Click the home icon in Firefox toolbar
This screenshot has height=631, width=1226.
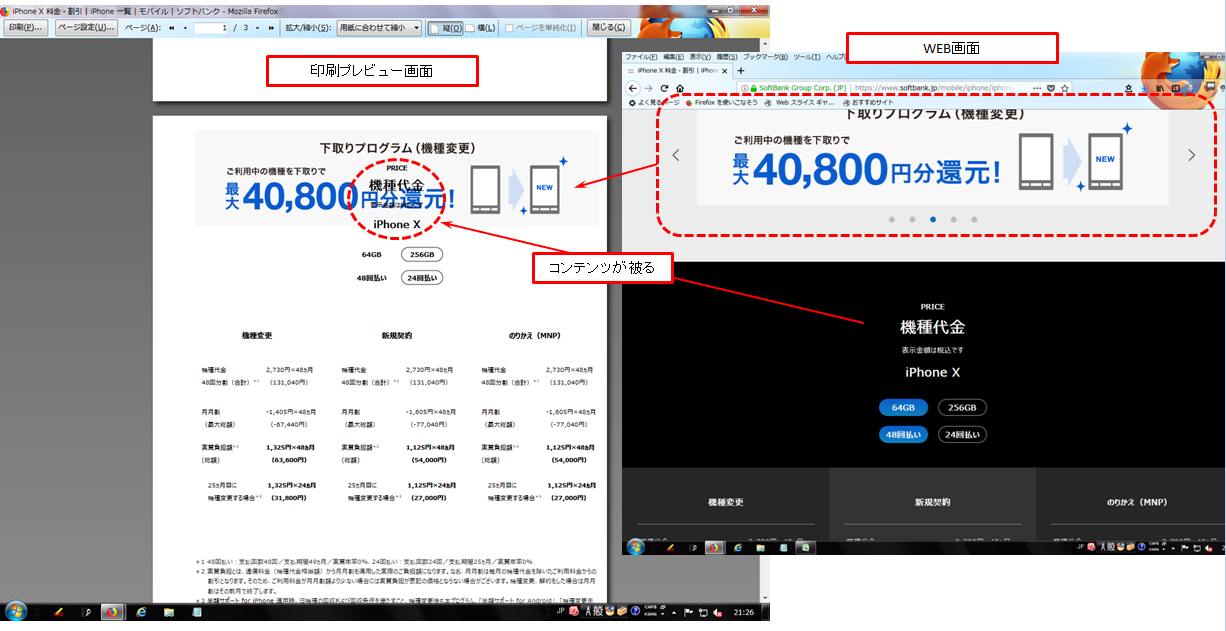pyautogui.click(x=680, y=88)
